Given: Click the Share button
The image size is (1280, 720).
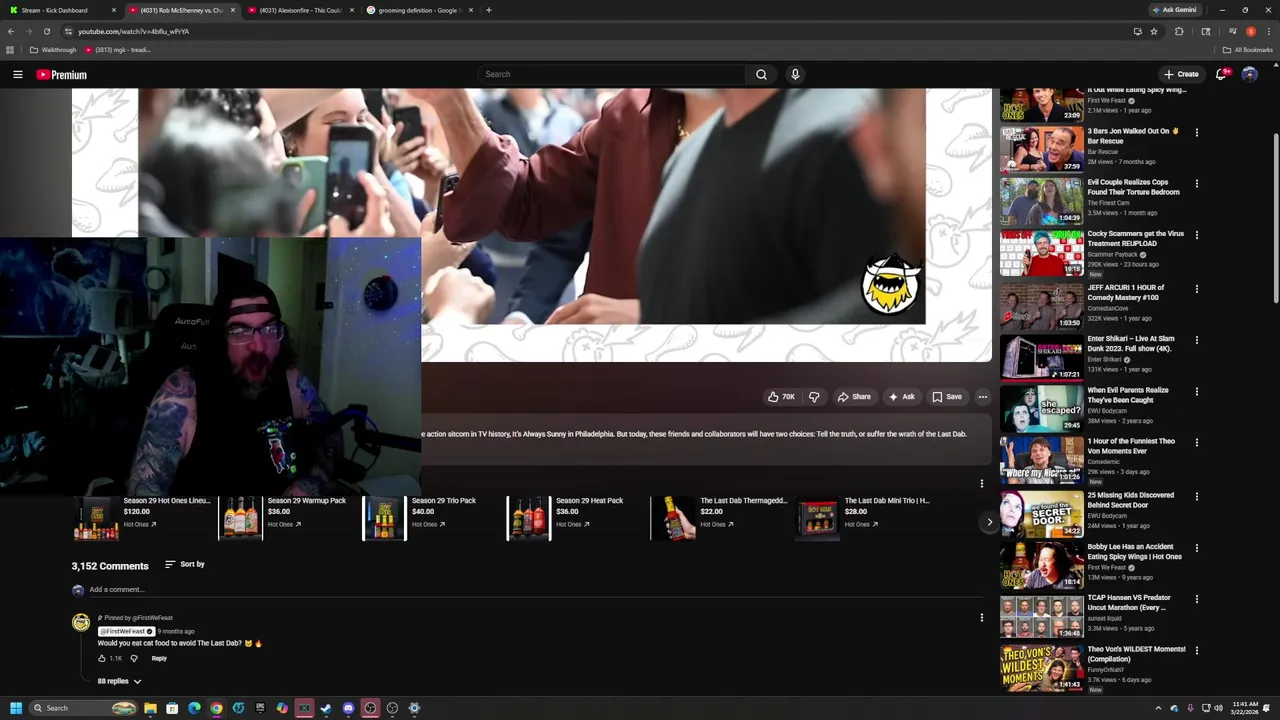Looking at the screenshot, I should tap(854, 397).
